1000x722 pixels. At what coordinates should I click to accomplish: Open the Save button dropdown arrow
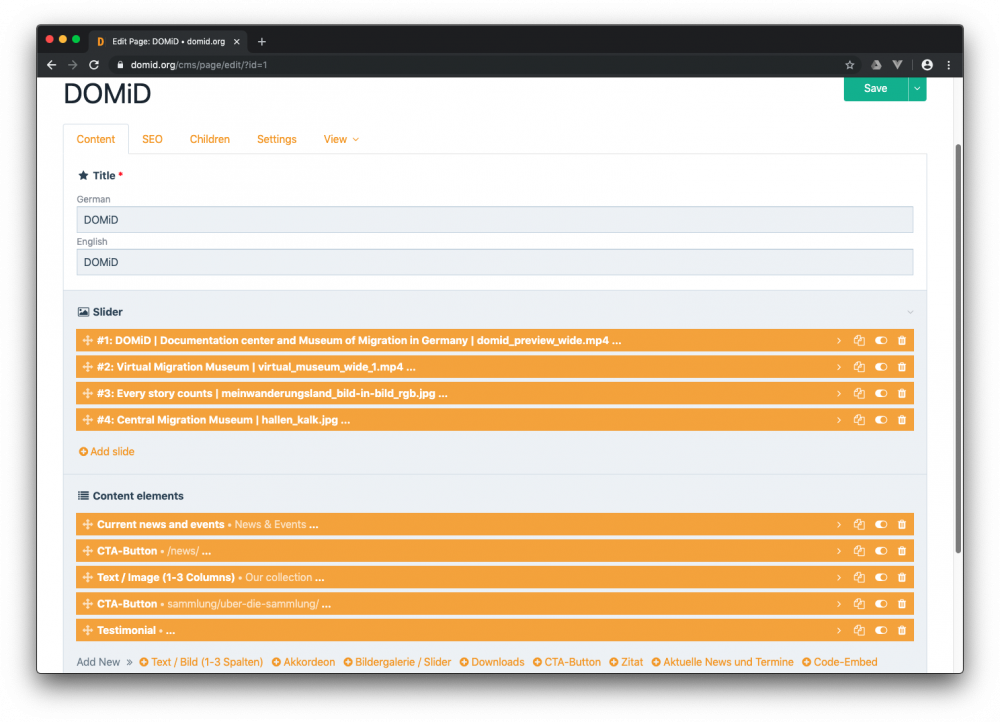(x=916, y=88)
